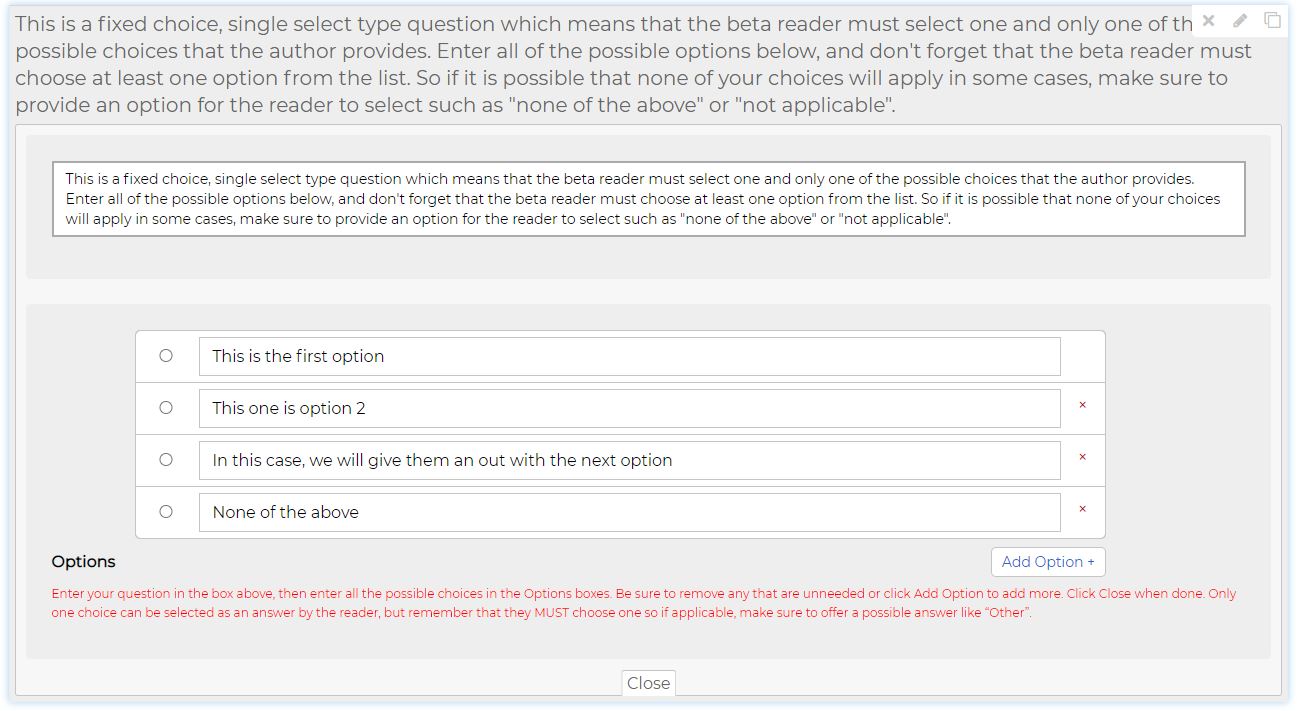Choose the radio next to 'In this case' option
This screenshot has width=1297, height=711.
(166, 460)
